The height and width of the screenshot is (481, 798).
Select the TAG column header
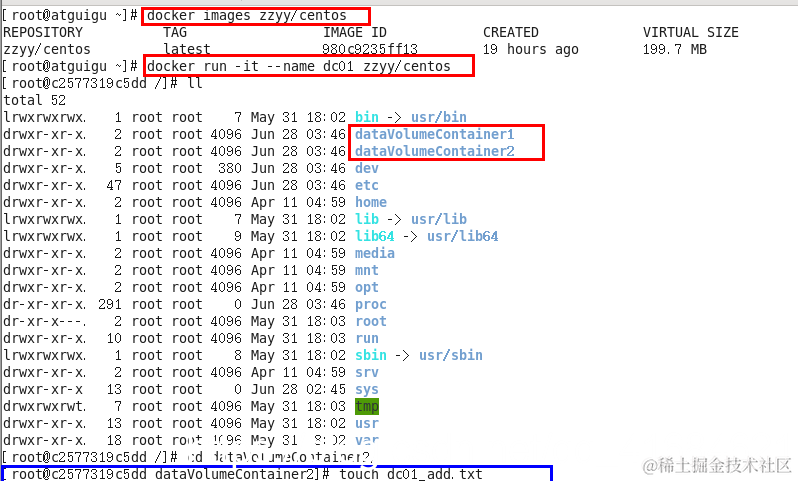(x=175, y=33)
